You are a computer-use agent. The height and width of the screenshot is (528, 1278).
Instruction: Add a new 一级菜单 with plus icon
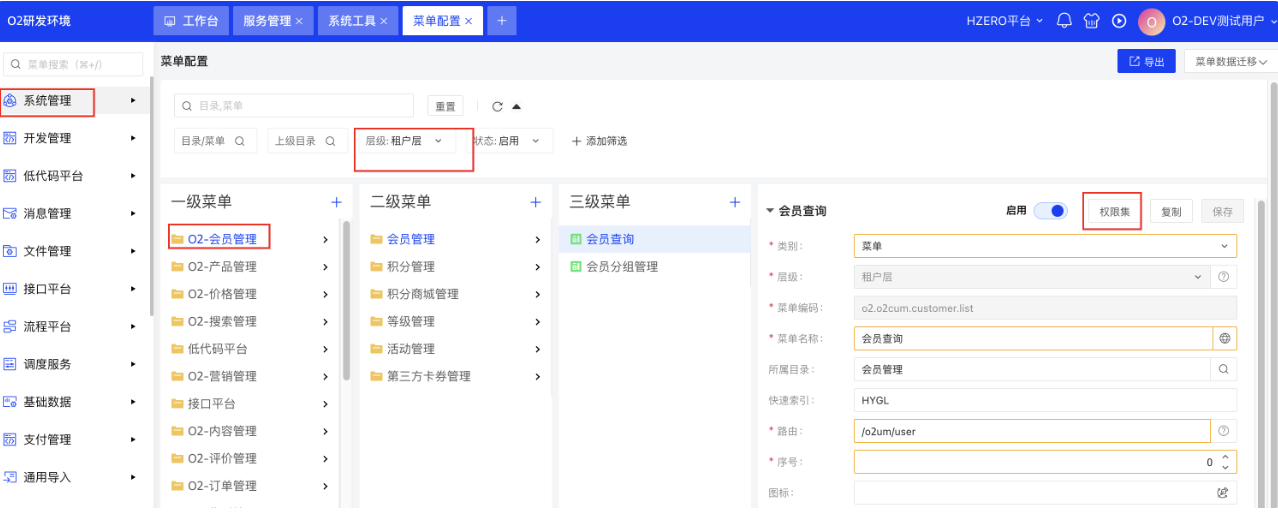pyautogui.click(x=337, y=202)
